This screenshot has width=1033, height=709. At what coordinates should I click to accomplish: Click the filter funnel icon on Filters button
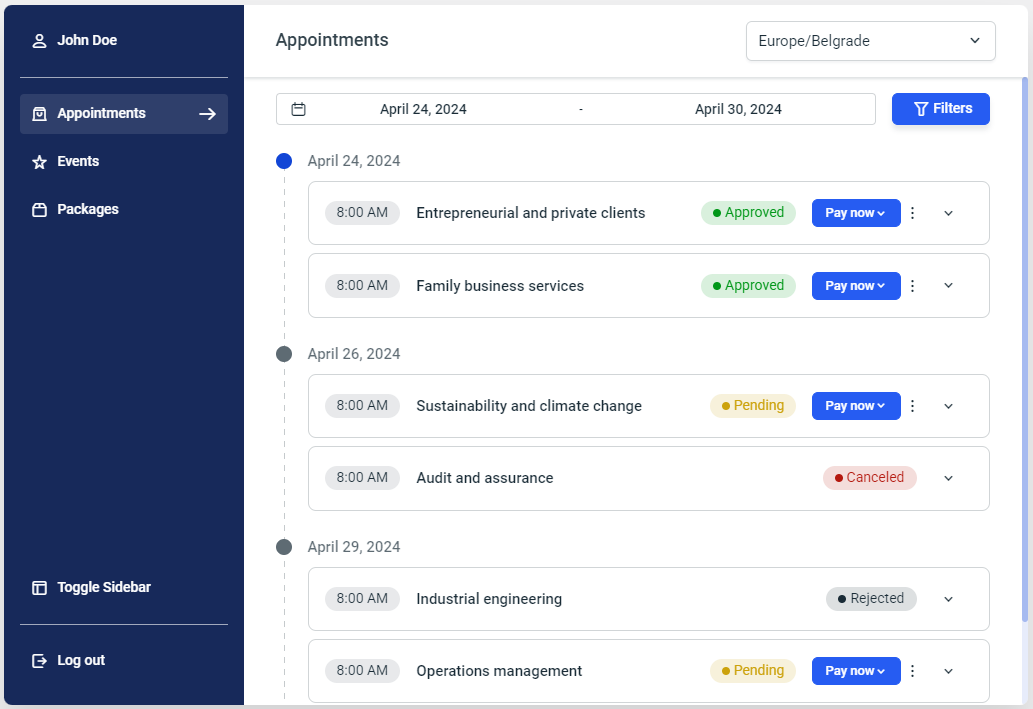click(921, 109)
